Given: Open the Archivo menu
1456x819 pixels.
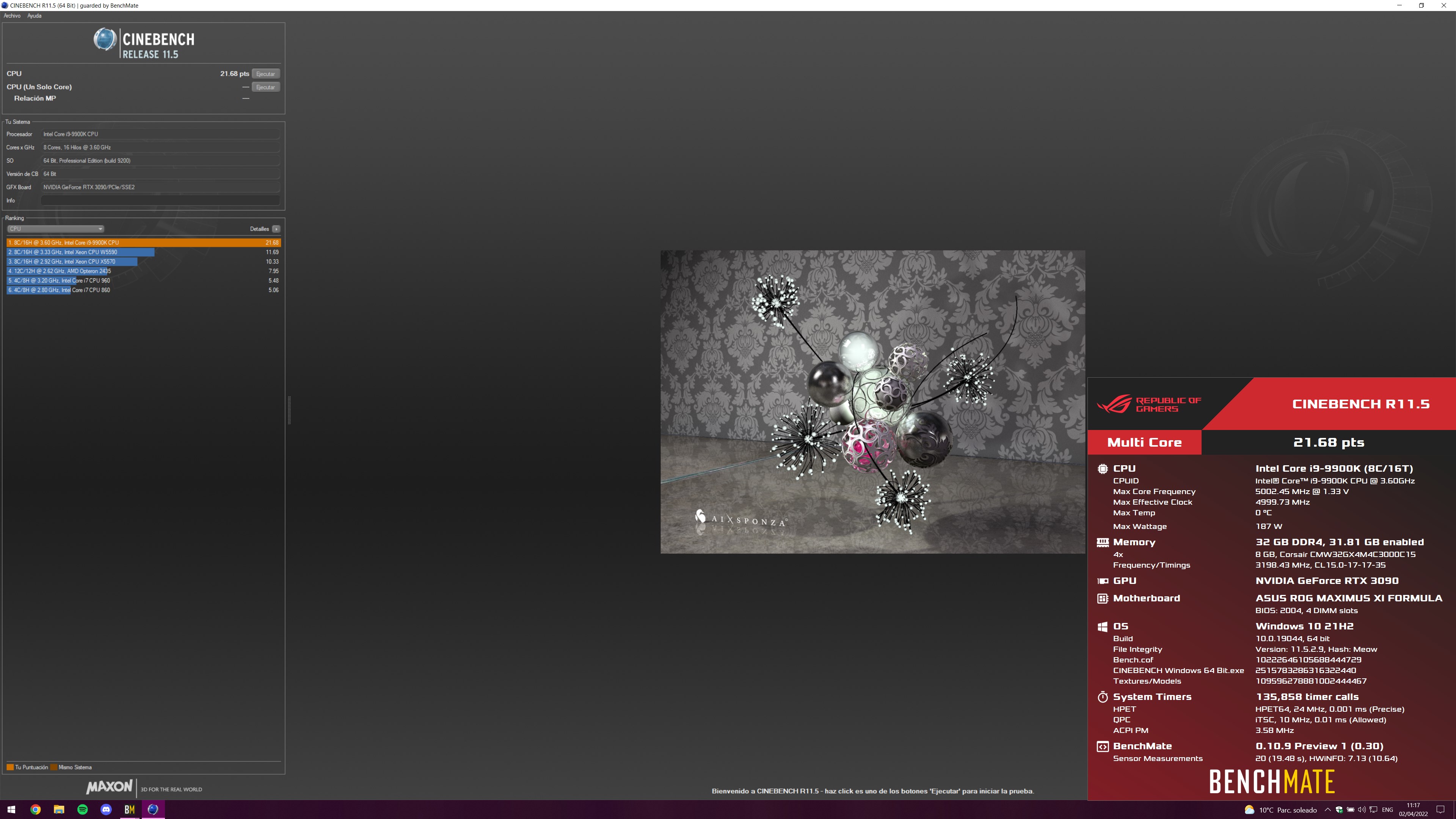Looking at the screenshot, I should [x=12, y=16].
